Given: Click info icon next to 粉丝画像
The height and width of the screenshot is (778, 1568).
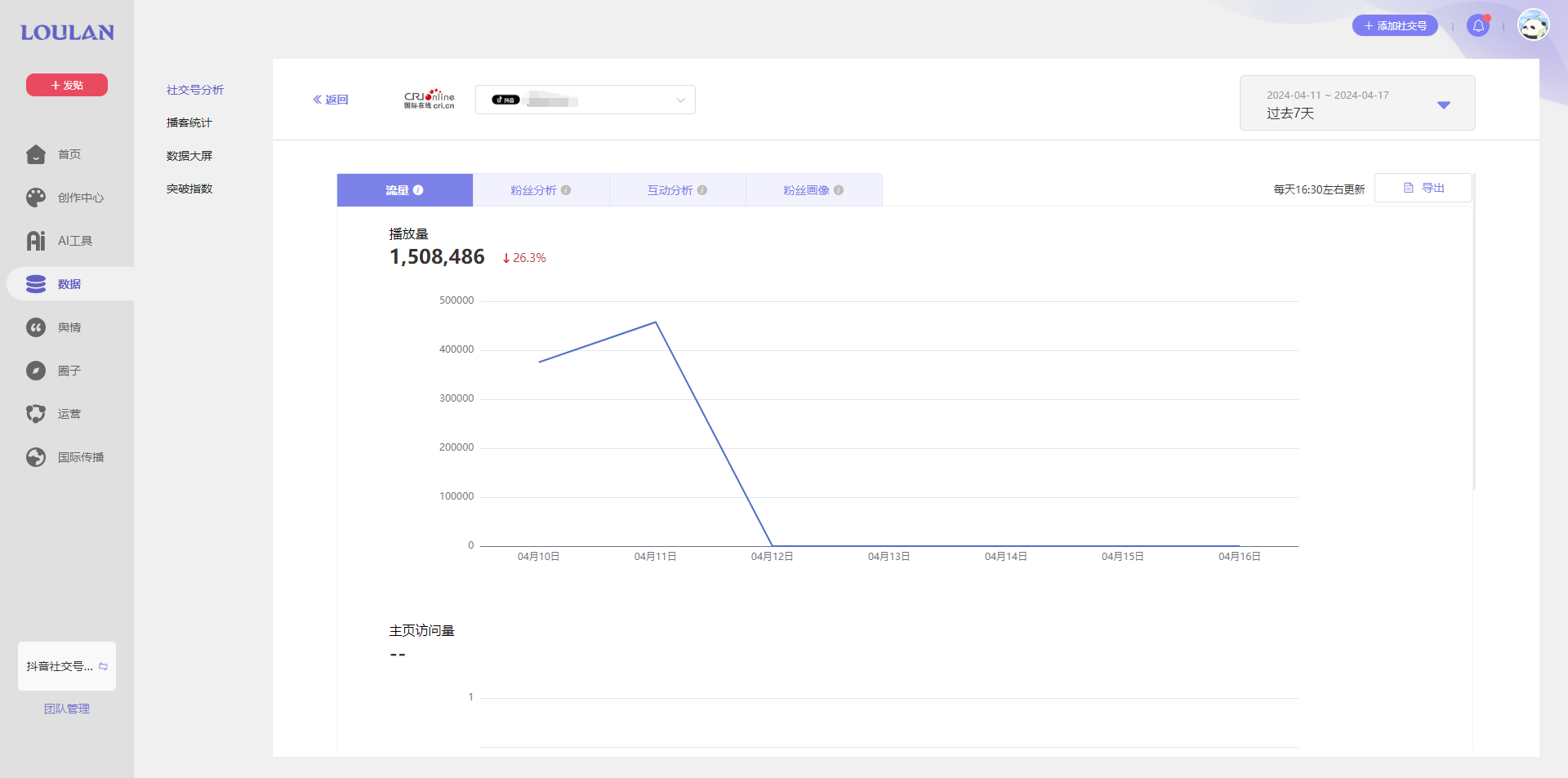Looking at the screenshot, I should point(839,190).
